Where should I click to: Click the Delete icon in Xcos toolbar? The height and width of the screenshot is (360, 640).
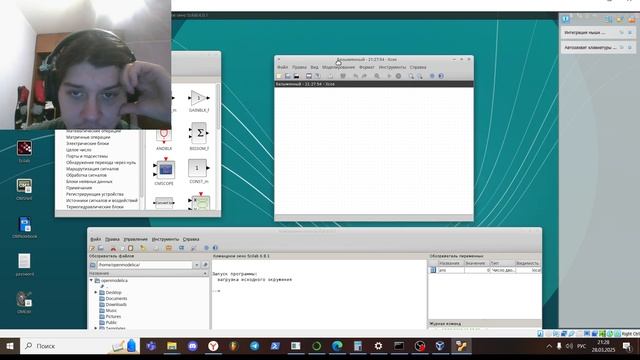pos(343,76)
